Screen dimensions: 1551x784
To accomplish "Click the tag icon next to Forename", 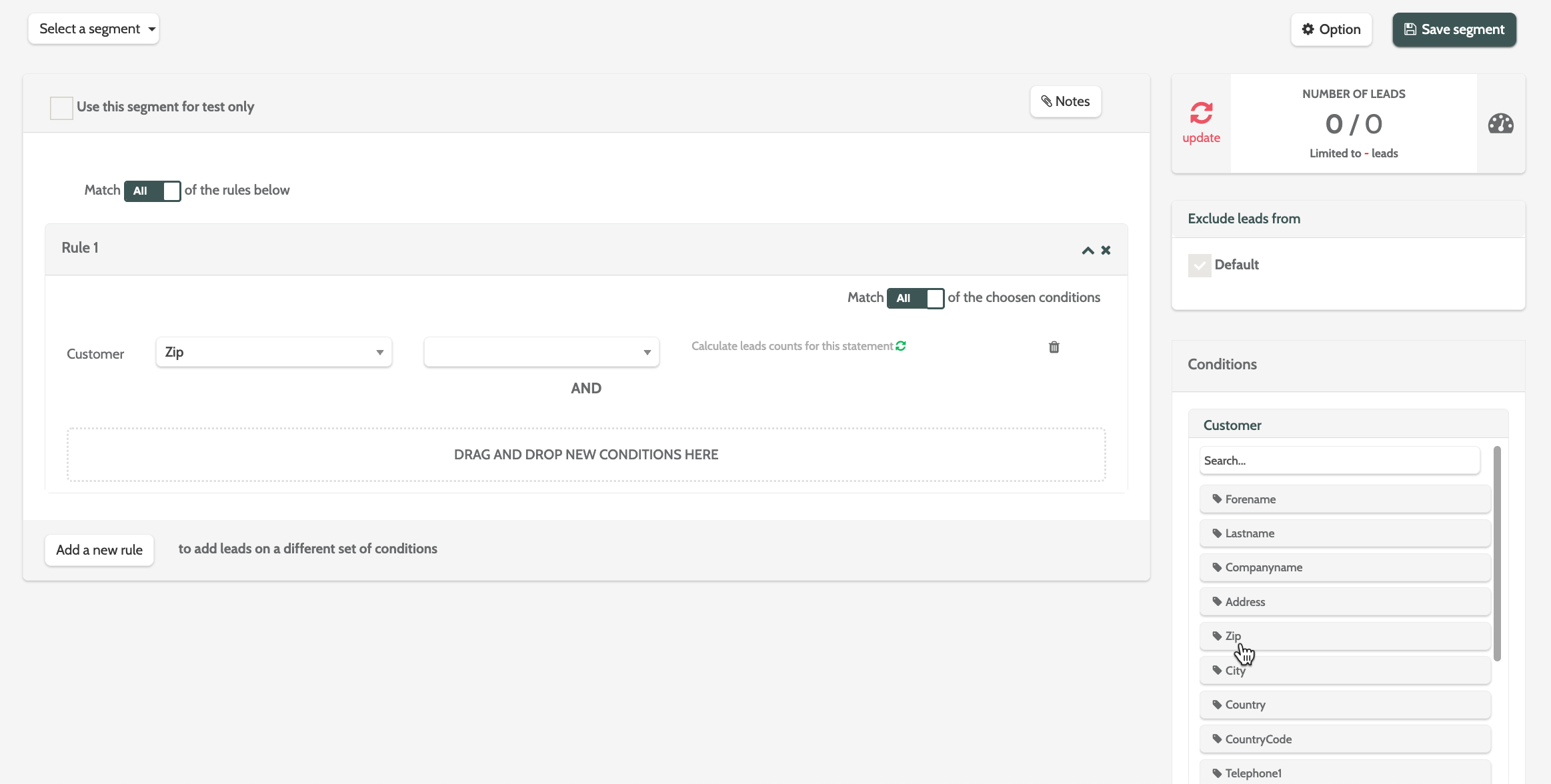I will pyautogui.click(x=1217, y=499).
